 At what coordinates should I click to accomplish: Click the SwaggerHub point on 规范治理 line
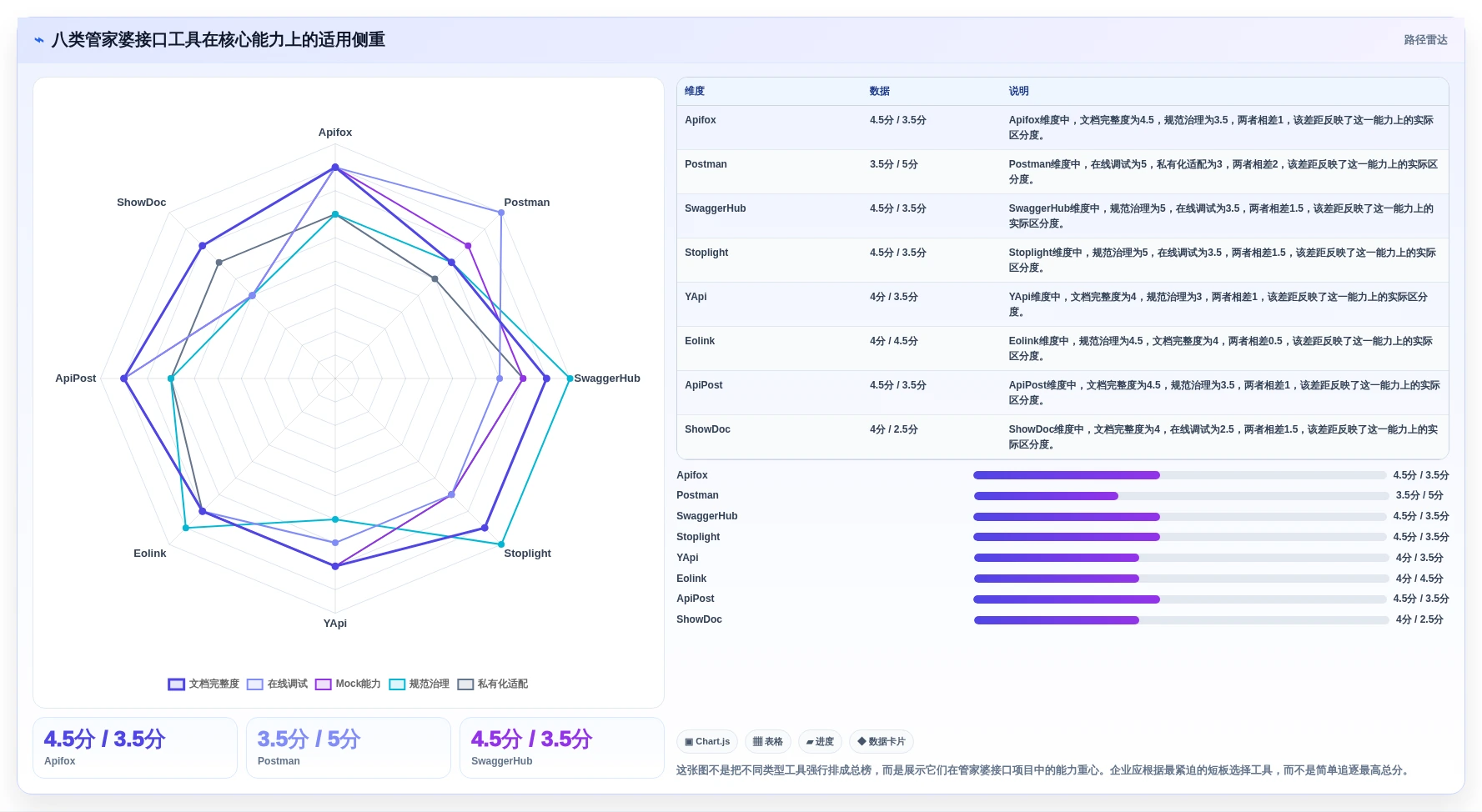(x=570, y=378)
